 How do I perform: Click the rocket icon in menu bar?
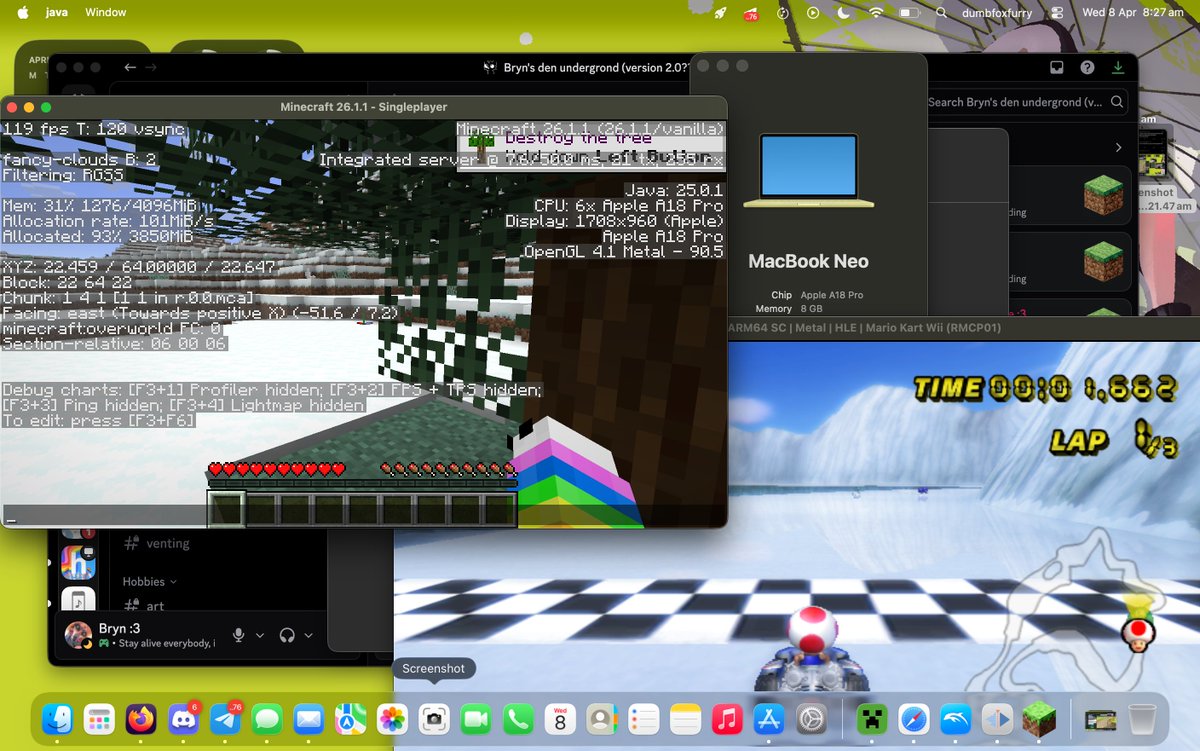pos(719,13)
